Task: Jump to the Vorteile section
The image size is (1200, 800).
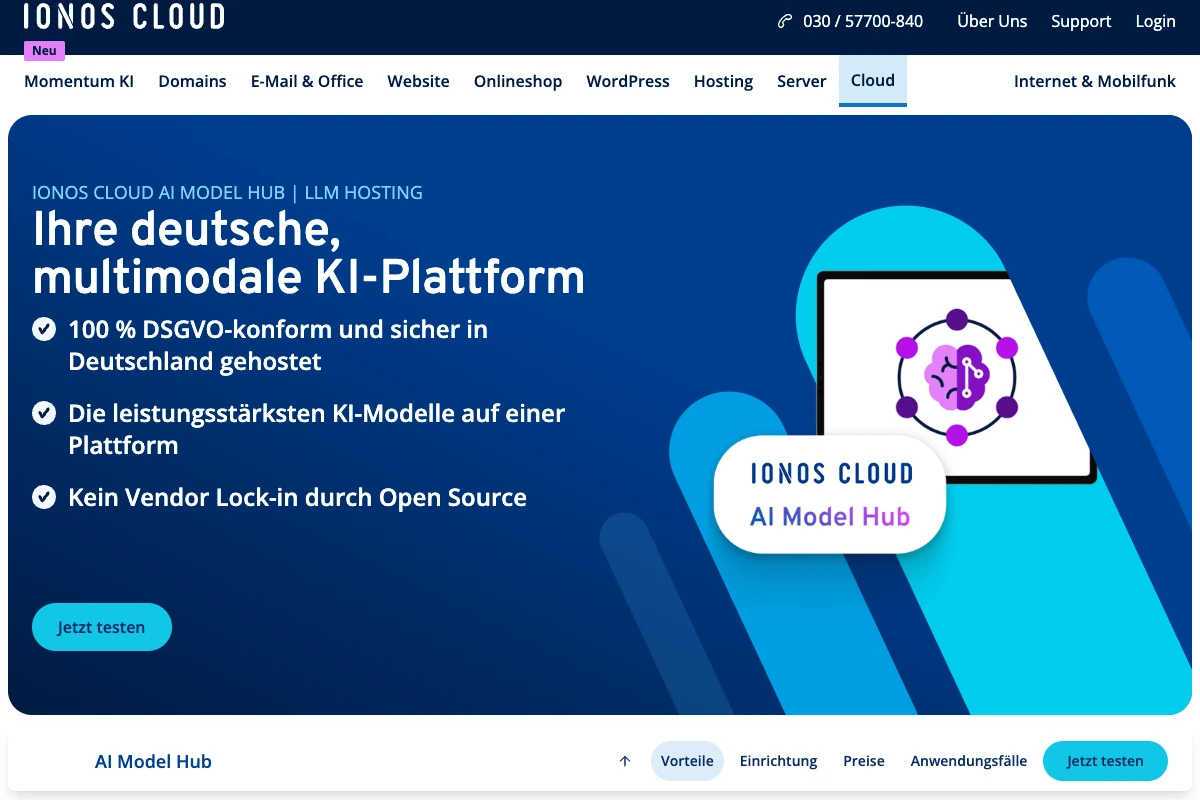Action: point(687,761)
